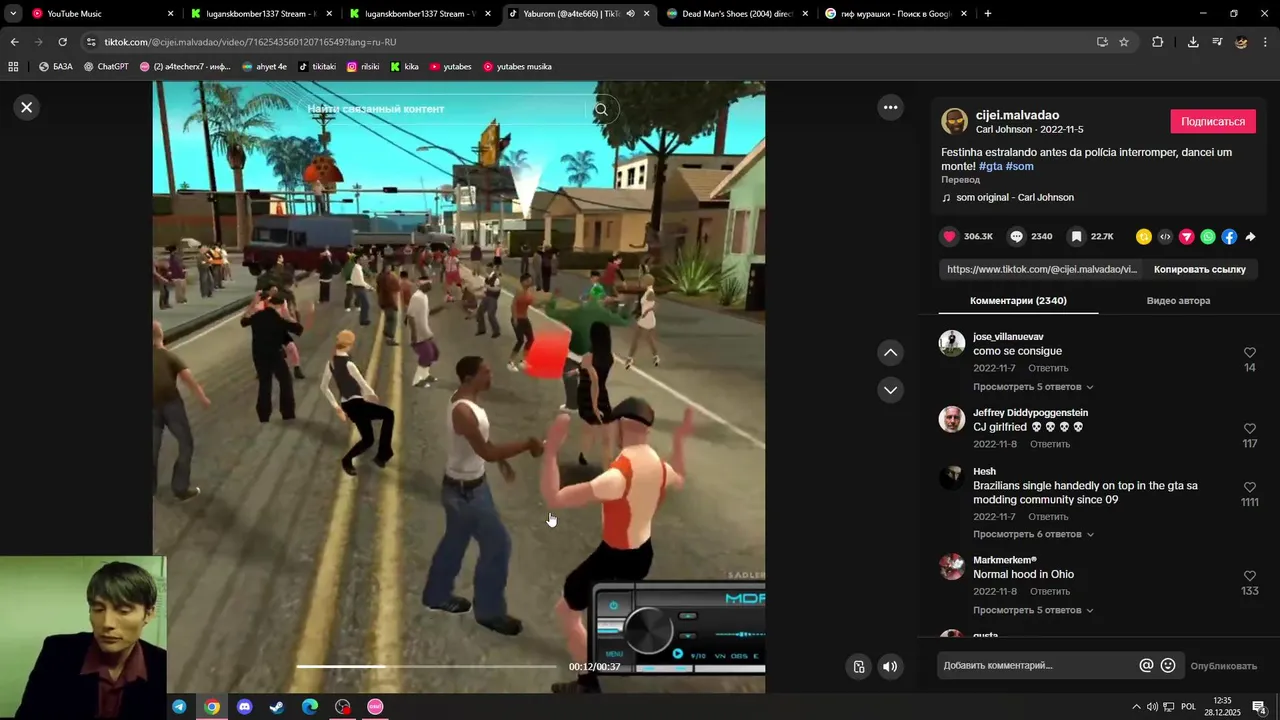1280x720 pixels.
Task: Like jose_villanuevav's comment heart
Action: click(1250, 353)
